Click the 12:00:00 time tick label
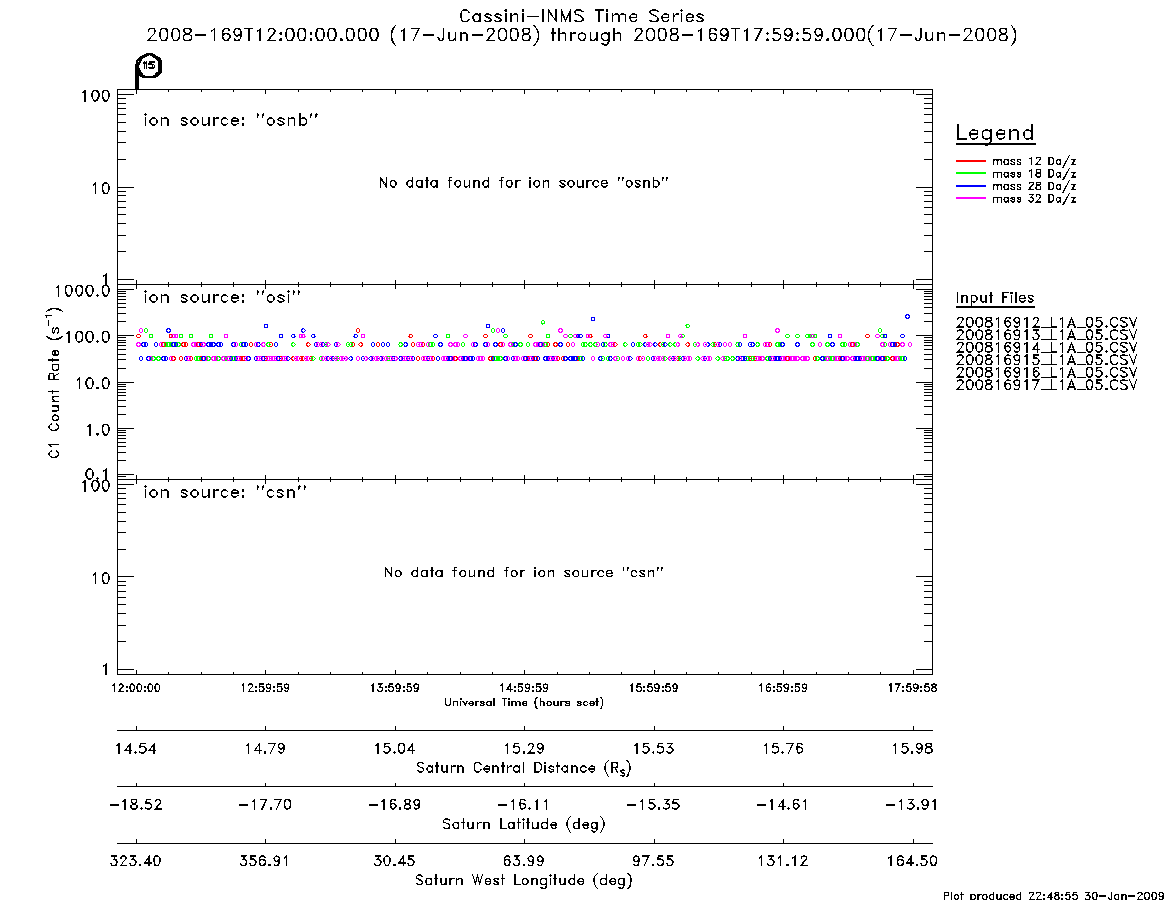Screen dimensions: 1165x900 (x=136, y=688)
